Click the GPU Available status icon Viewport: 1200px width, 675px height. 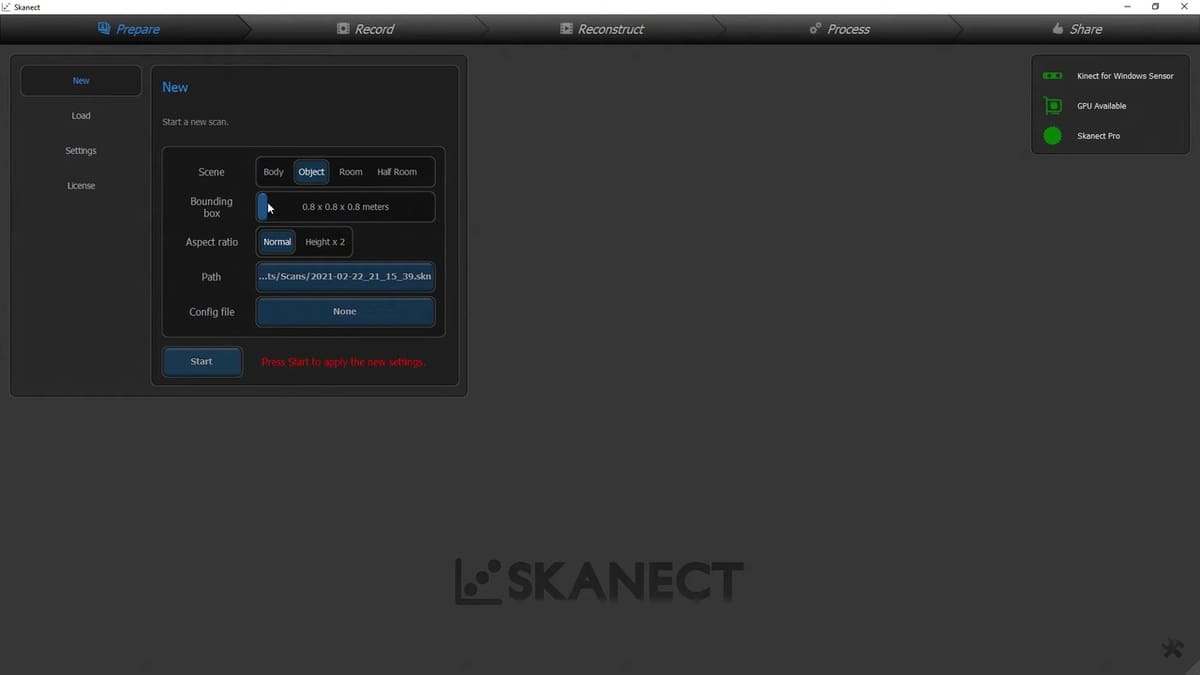pyautogui.click(x=1052, y=106)
